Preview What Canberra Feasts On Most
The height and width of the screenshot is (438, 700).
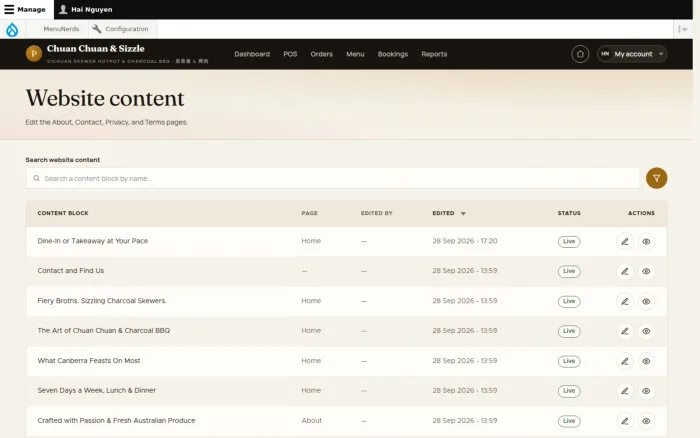(646, 361)
